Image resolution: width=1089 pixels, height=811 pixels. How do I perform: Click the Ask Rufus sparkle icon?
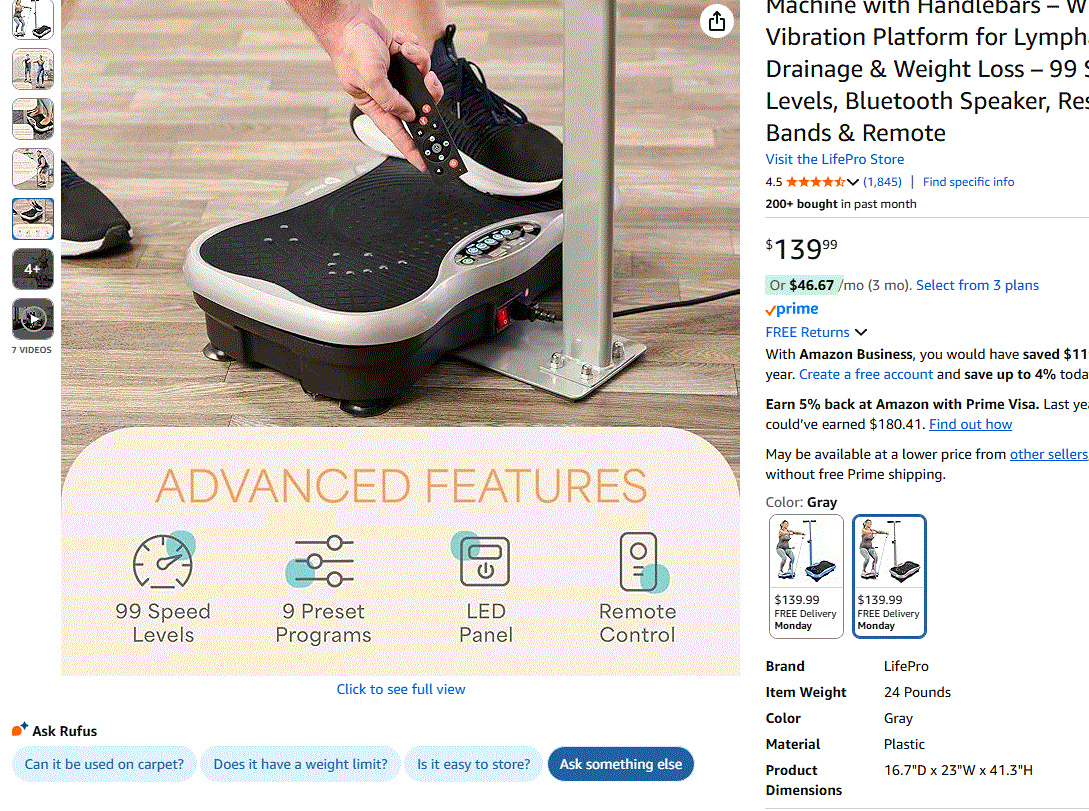20,729
